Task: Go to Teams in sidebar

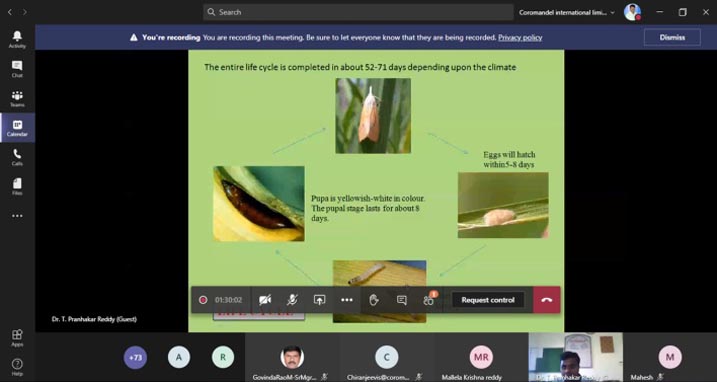Action: pos(17,98)
